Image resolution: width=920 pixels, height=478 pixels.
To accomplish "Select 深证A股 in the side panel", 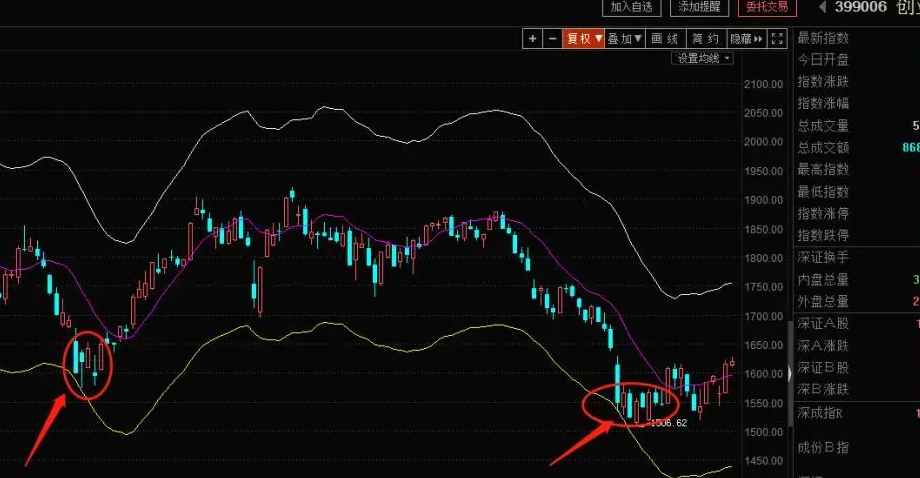I will click(823, 323).
